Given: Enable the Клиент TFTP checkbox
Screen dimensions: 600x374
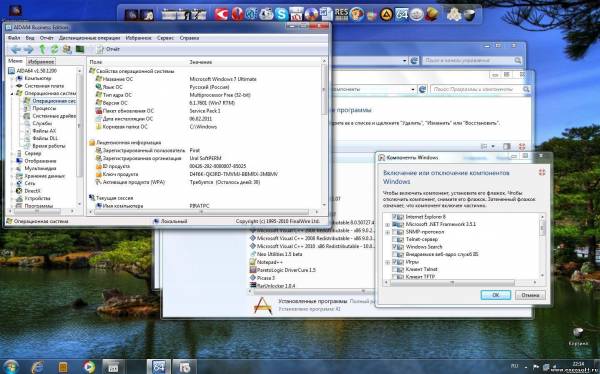Looking at the screenshot, I should click(x=395, y=276).
